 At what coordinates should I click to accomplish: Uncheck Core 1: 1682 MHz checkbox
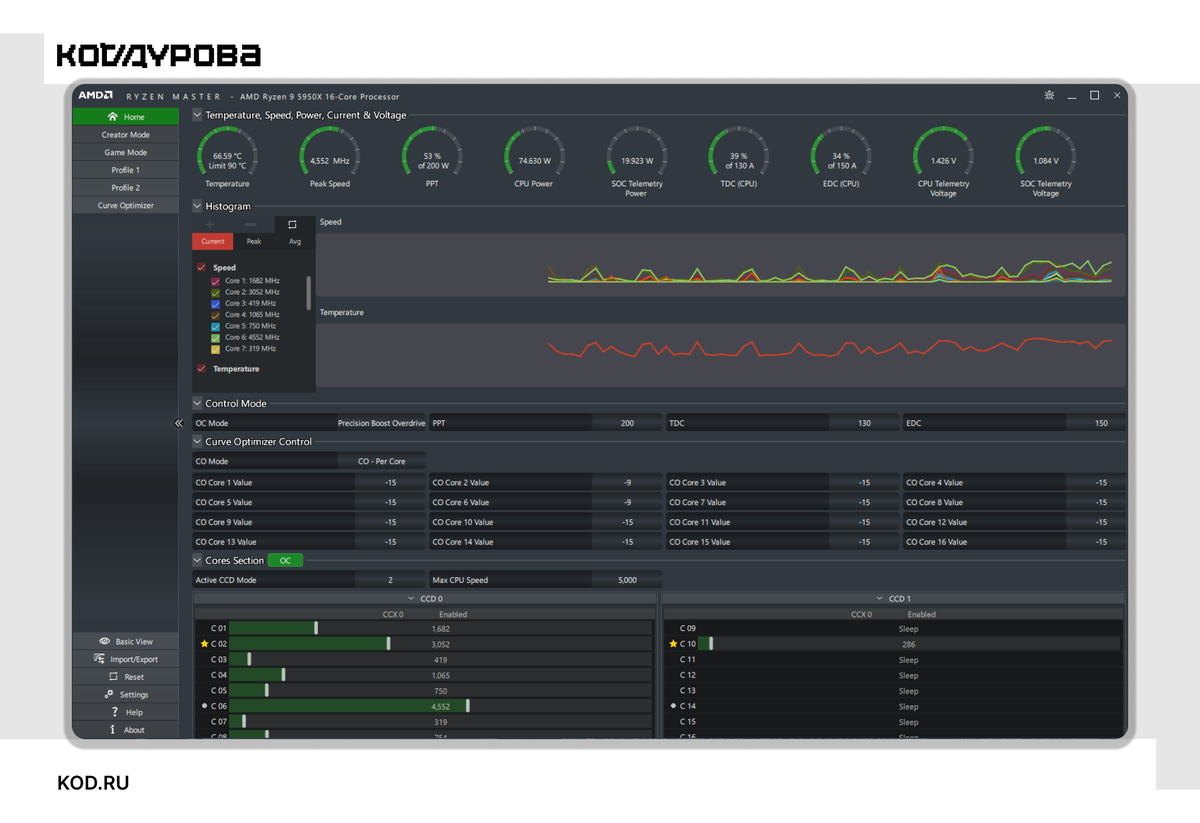[x=215, y=281]
